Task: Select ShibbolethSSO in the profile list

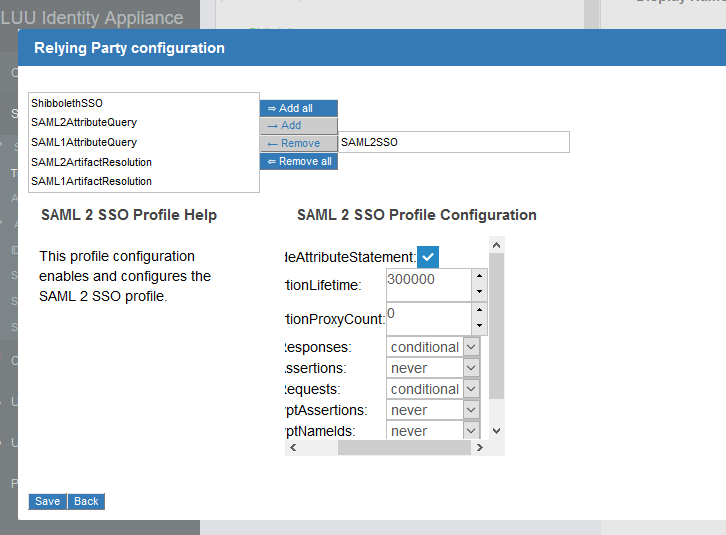Action: [x=67, y=103]
